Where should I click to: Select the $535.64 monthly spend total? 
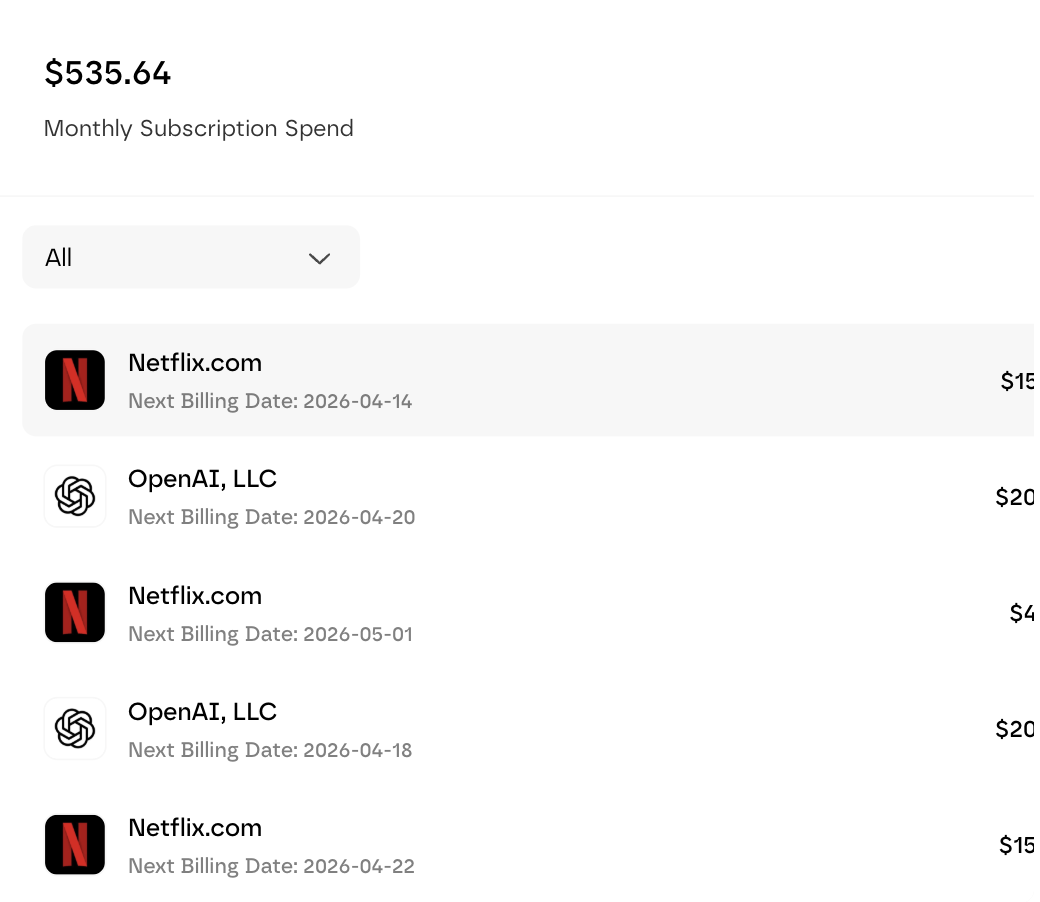107,72
